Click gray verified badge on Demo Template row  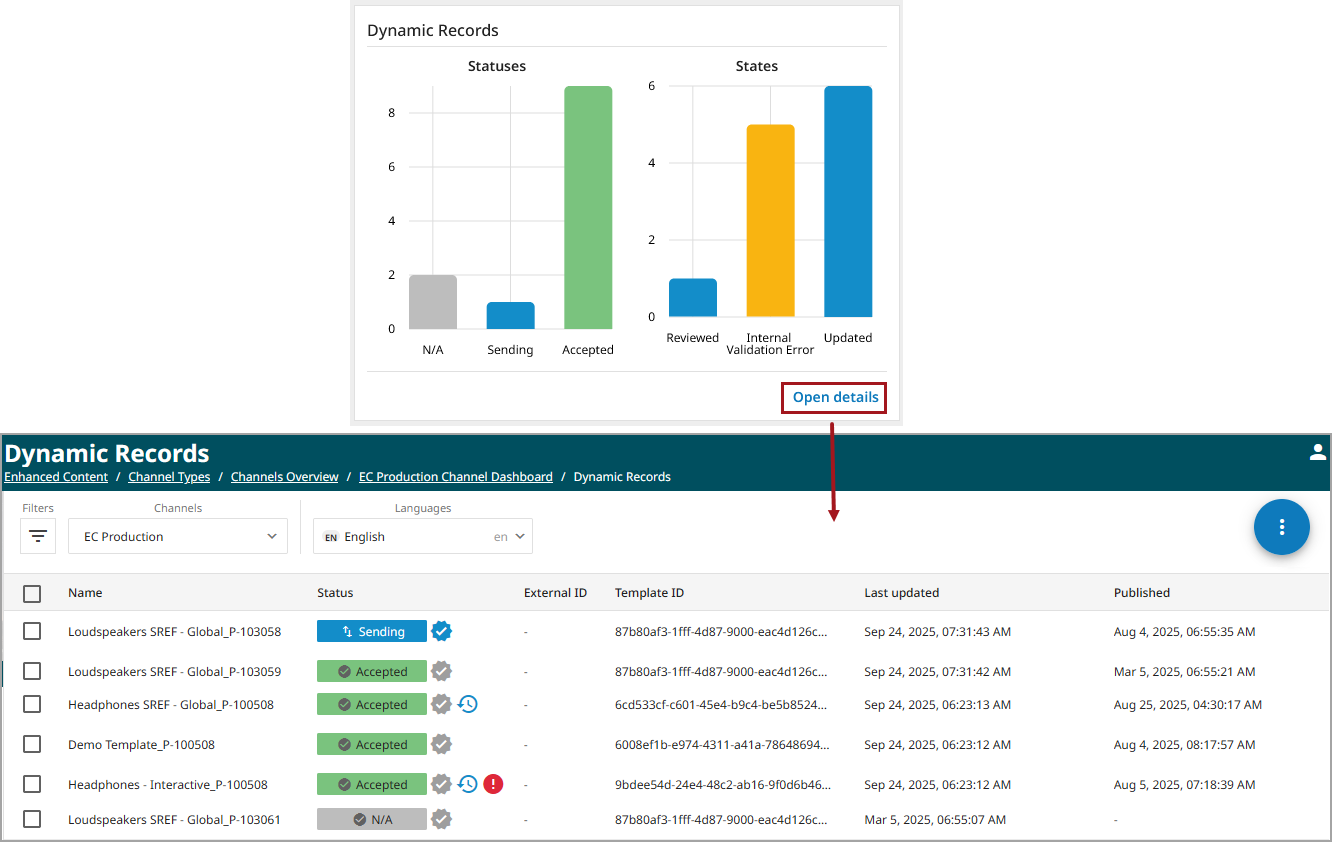tap(441, 745)
